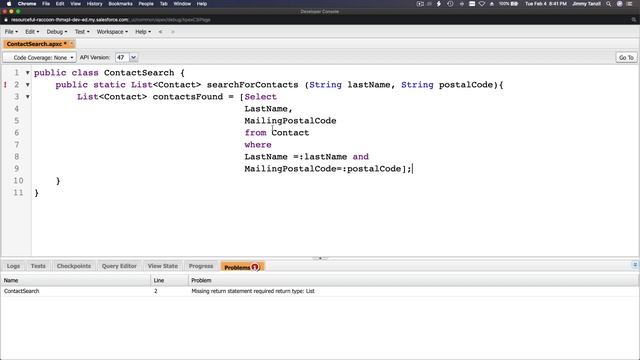Open the People menu in macOS menu bar
The width and height of the screenshot is (640, 360).
146,4
